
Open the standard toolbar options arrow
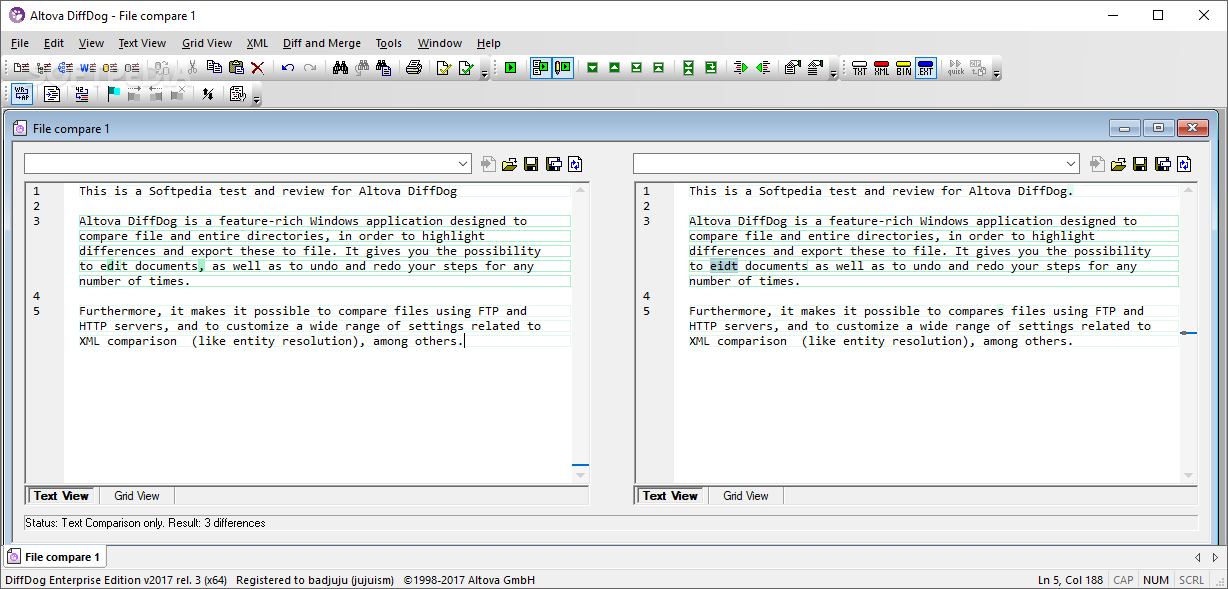coord(484,72)
